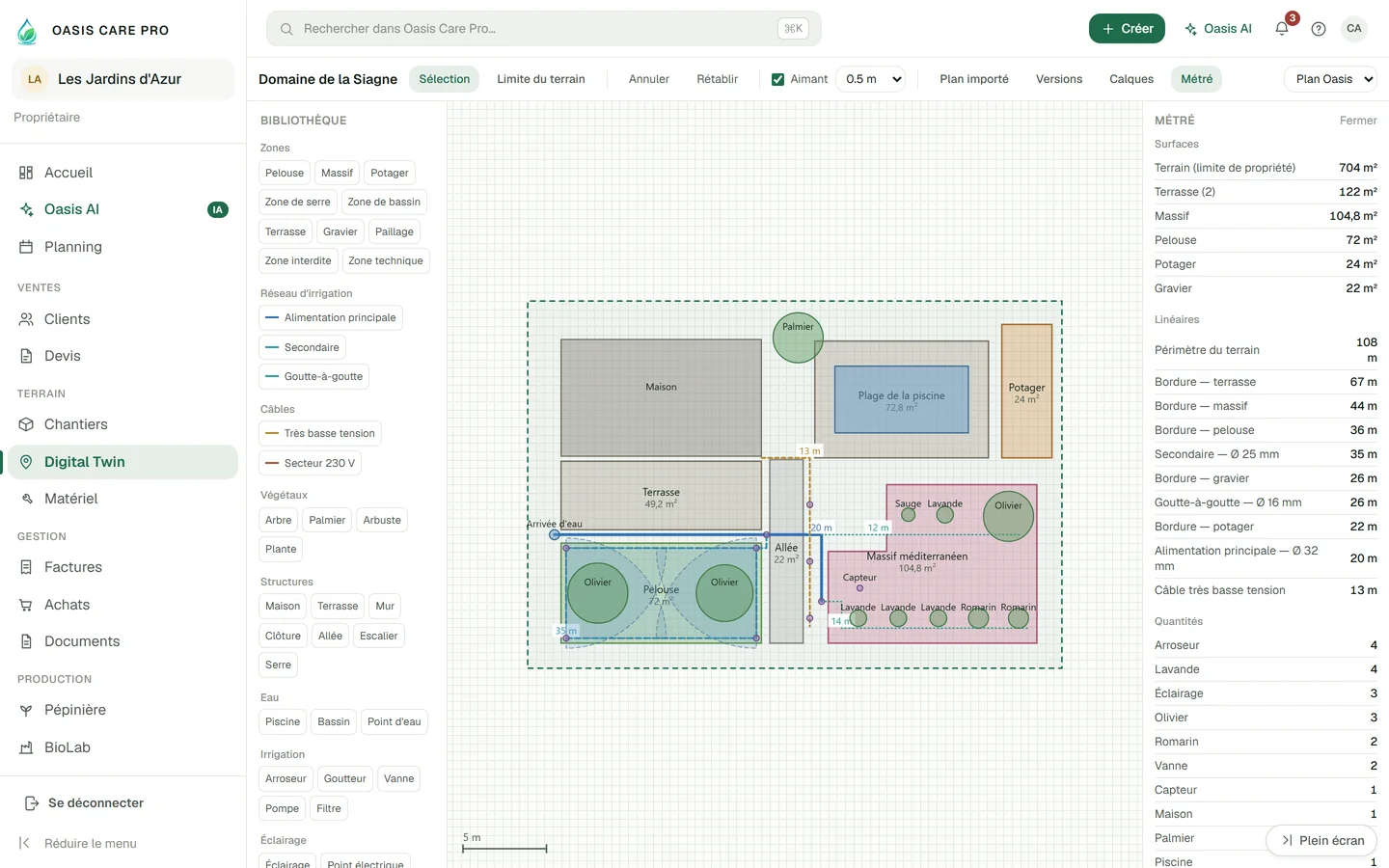Click the search field Rechercher dans Oasis Care Pro
This screenshot has width=1389, height=868.
[x=544, y=29]
